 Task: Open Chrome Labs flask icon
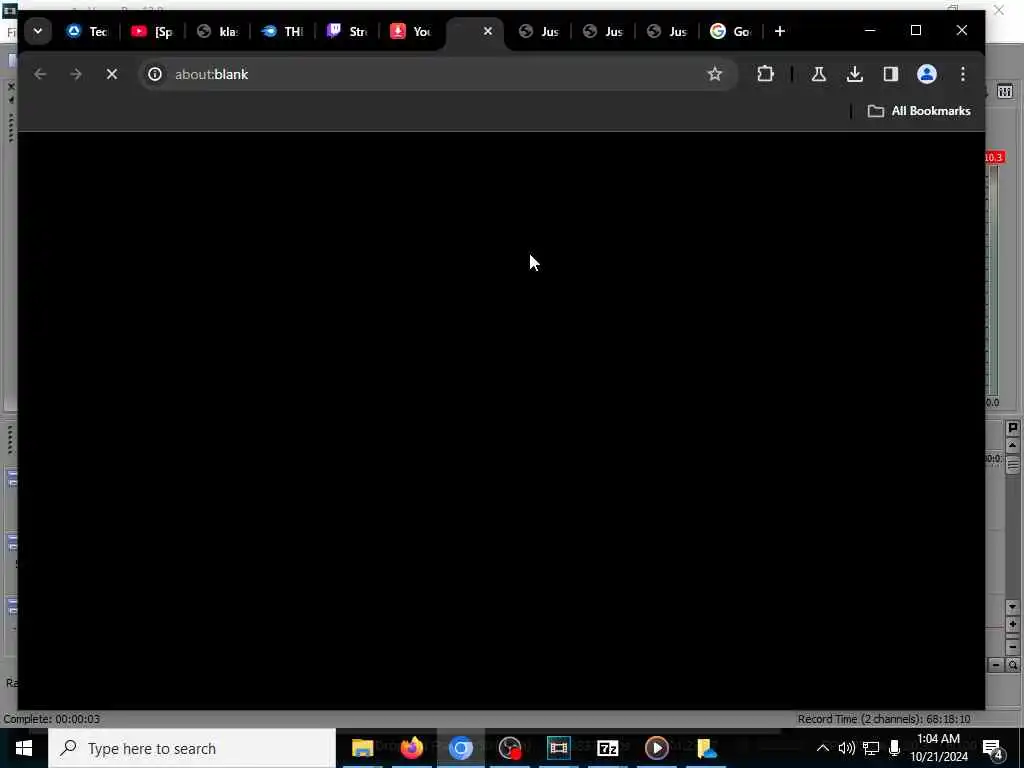[818, 74]
